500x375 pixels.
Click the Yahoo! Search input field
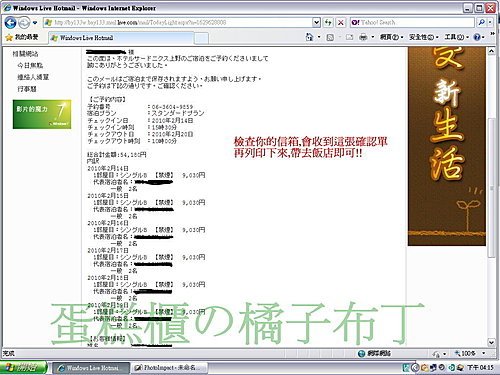413,22
